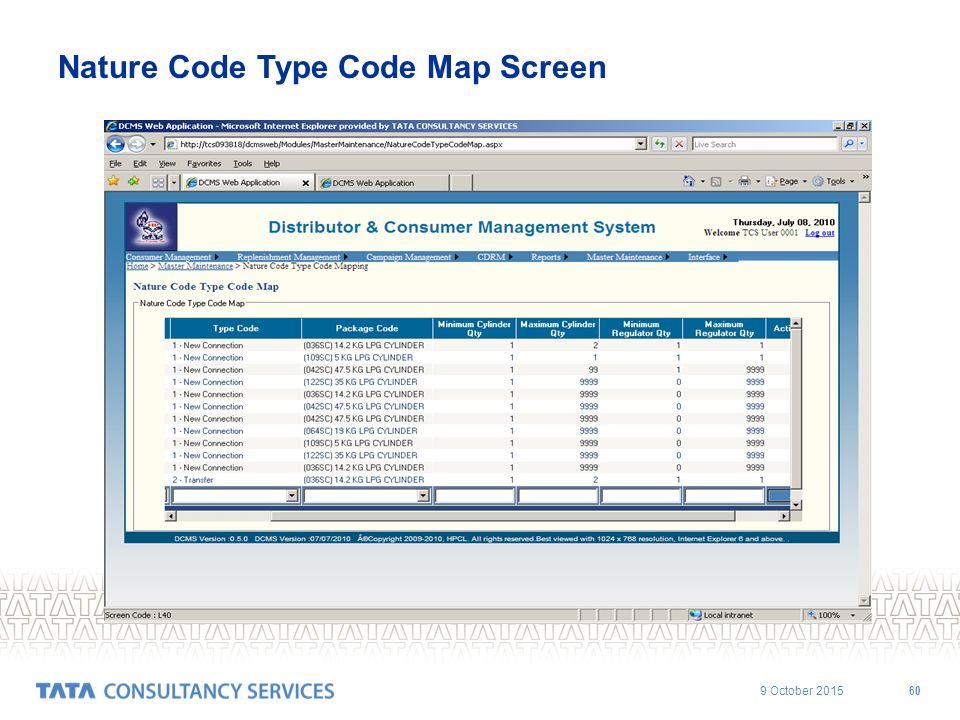Click the Maximum Cylinder Qty entry field
This screenshot has height=720, width=960.
pyautogui.click(x=558, y=496)
